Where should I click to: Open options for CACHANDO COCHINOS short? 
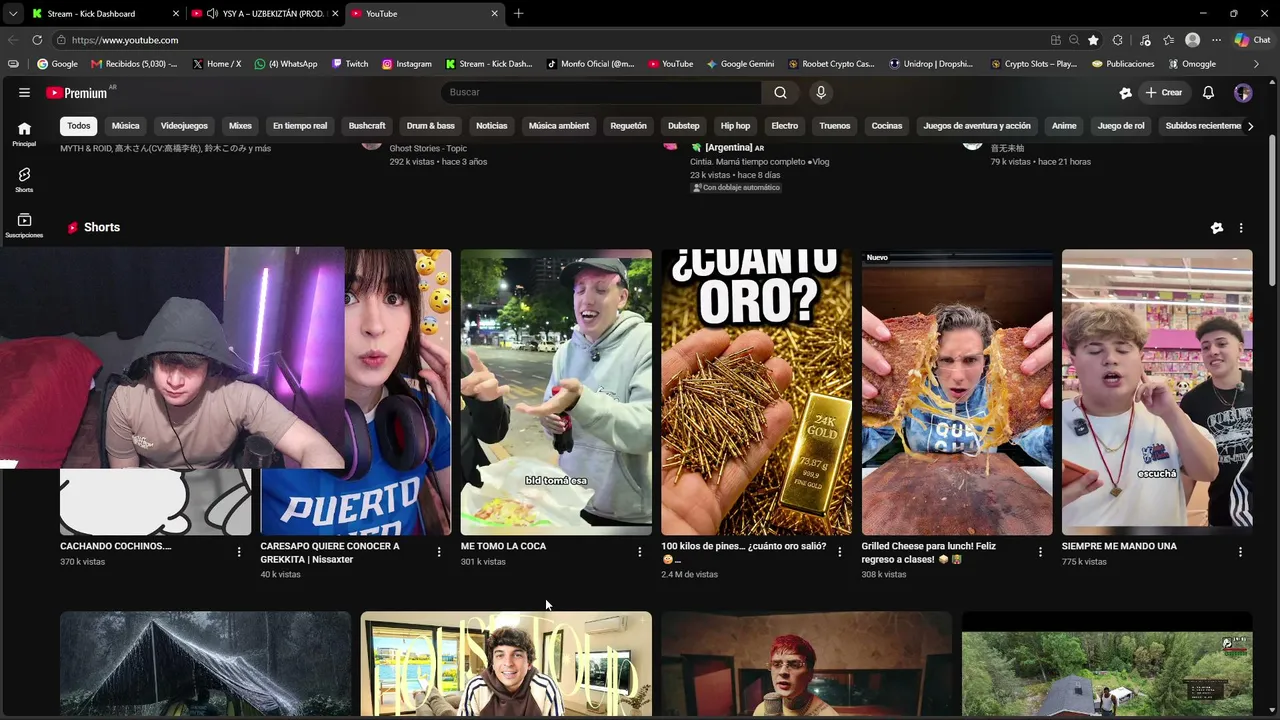click(x=239, y=551)
